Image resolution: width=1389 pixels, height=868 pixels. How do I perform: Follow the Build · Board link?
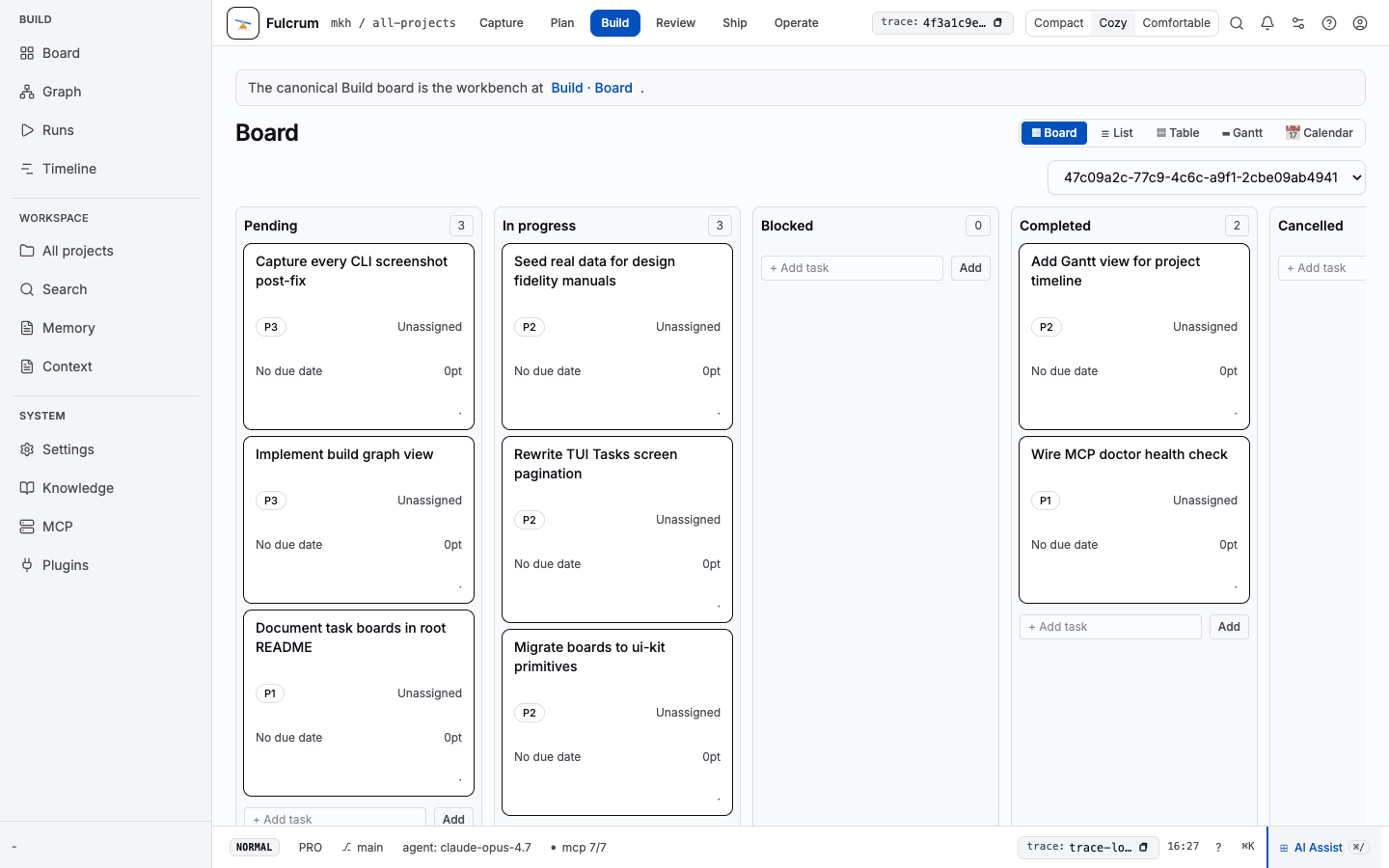pos(591,88)
